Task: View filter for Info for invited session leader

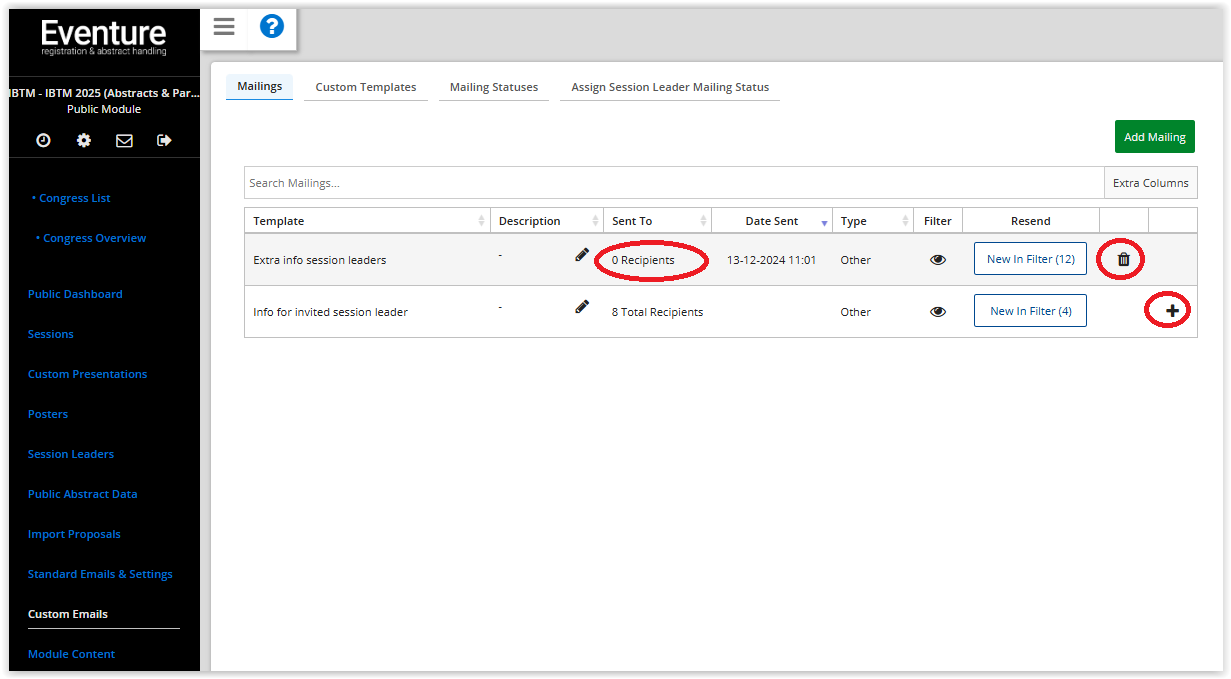Action: tap(937, 312)
